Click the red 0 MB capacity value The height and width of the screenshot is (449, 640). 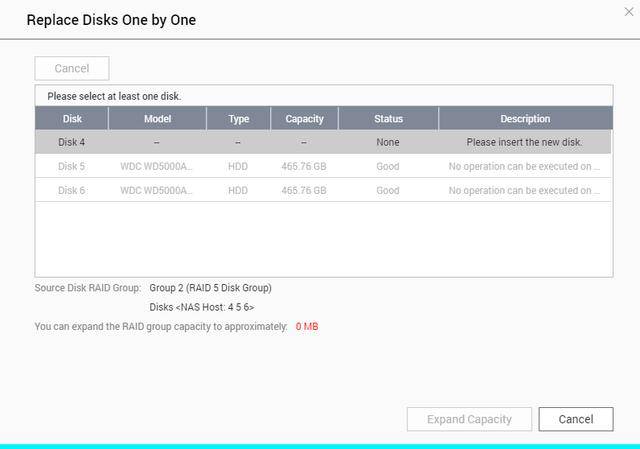[x=307, y=327]
